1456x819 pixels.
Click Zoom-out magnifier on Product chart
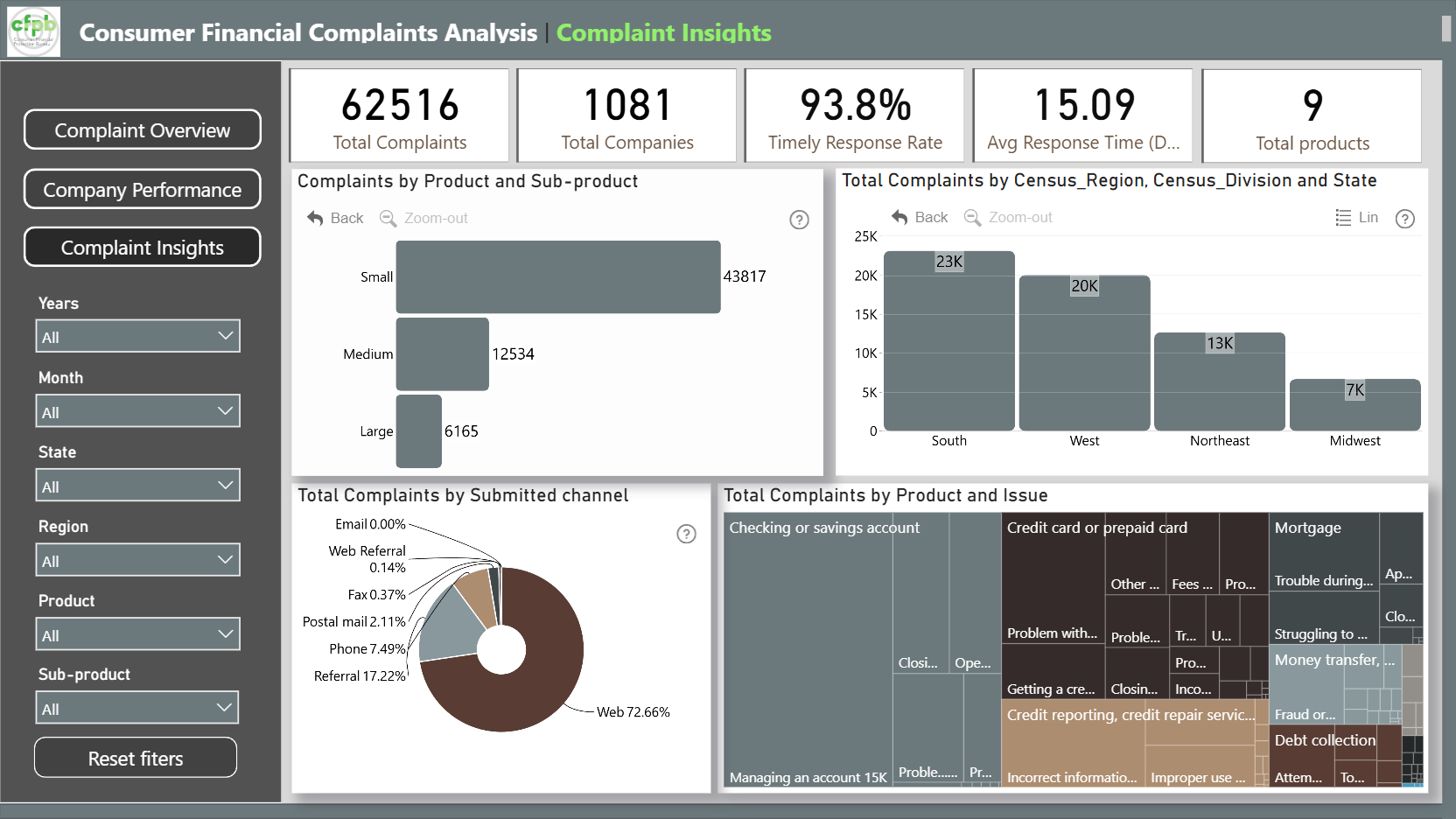click(x=388, y=218)
